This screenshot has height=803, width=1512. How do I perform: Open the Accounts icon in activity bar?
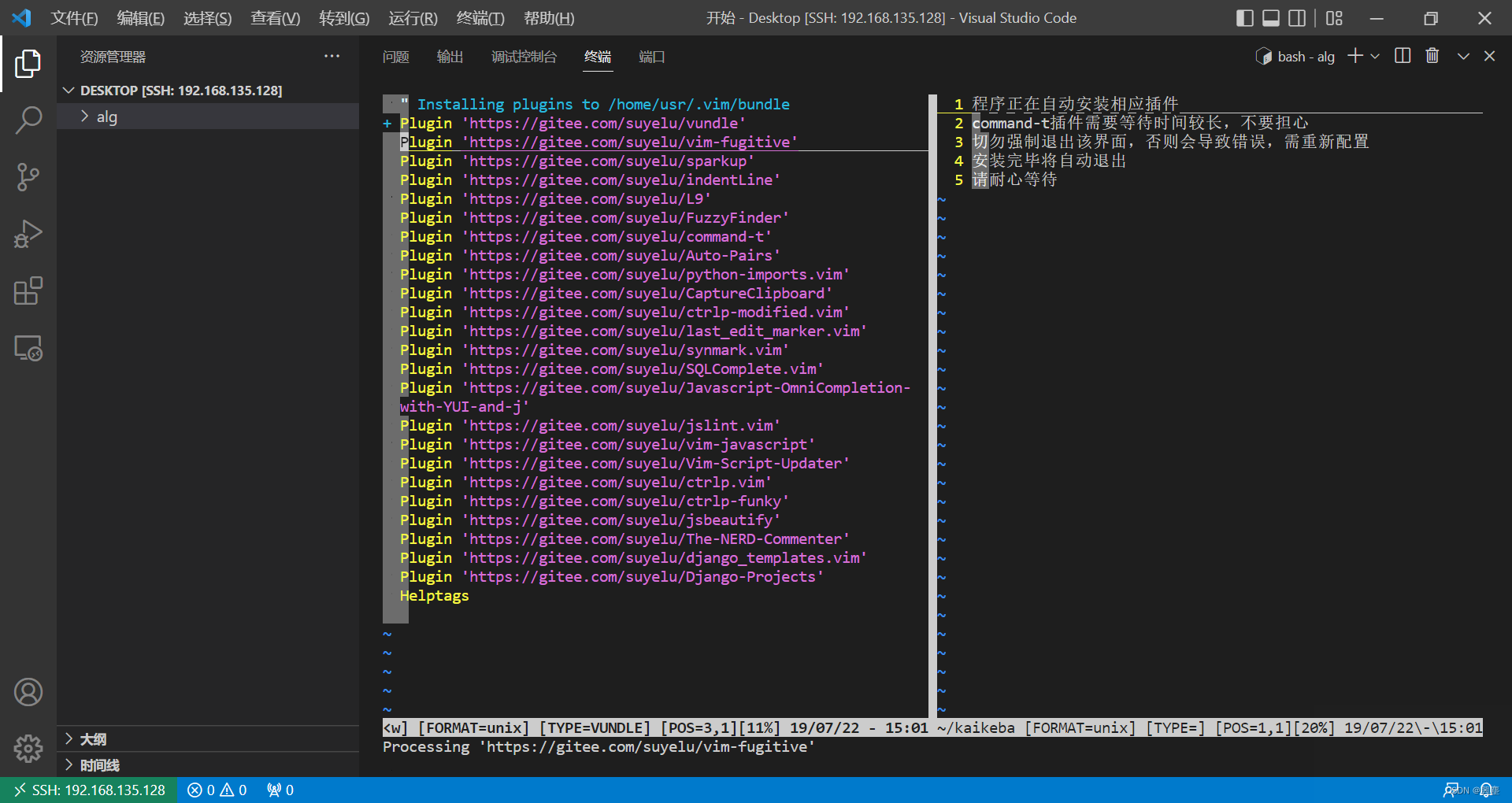click(28, 692)
